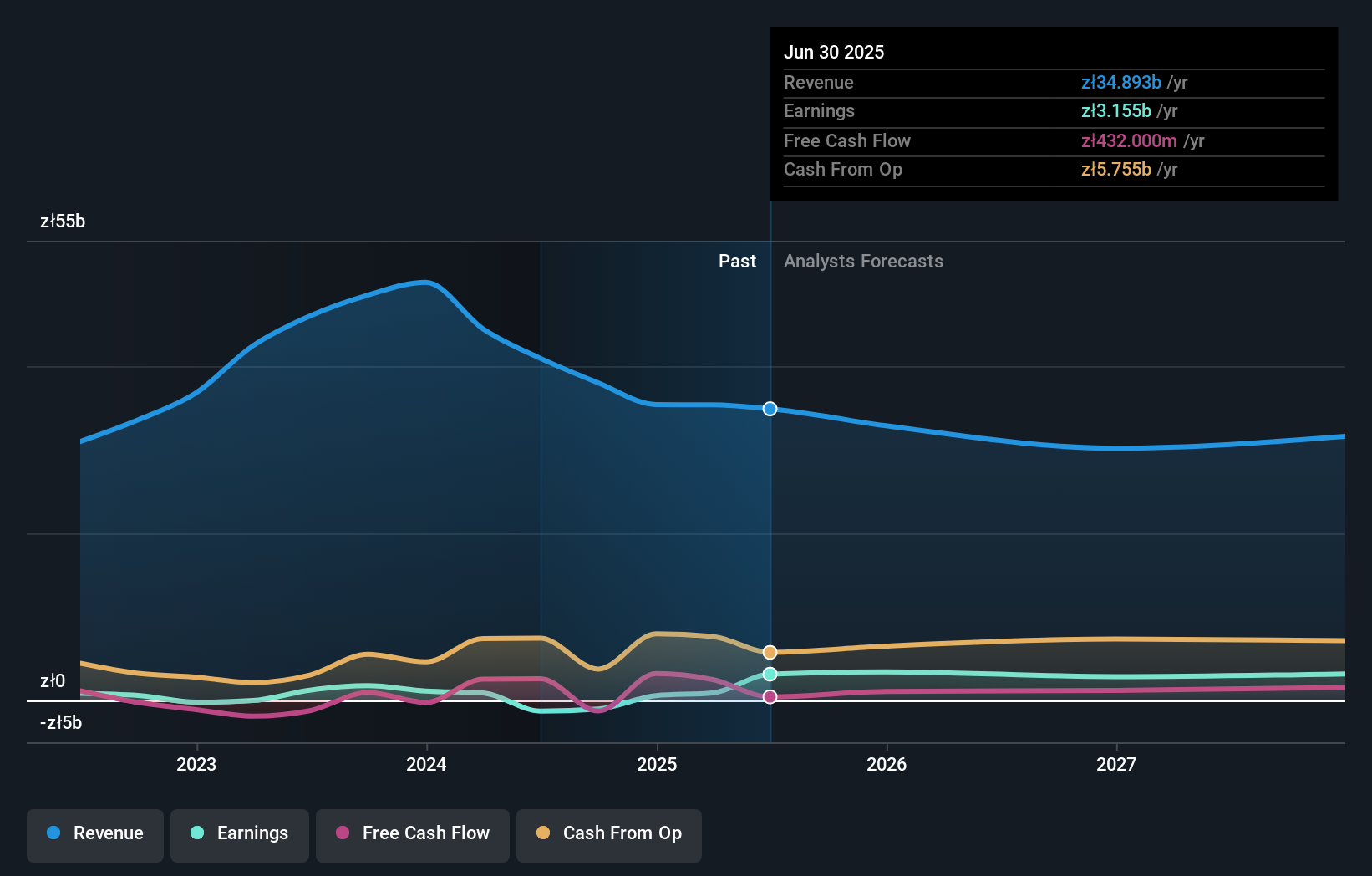Select the Revenue marker on the chart
The height and width of the screenshot is (876, 1372).
(770, 409)
